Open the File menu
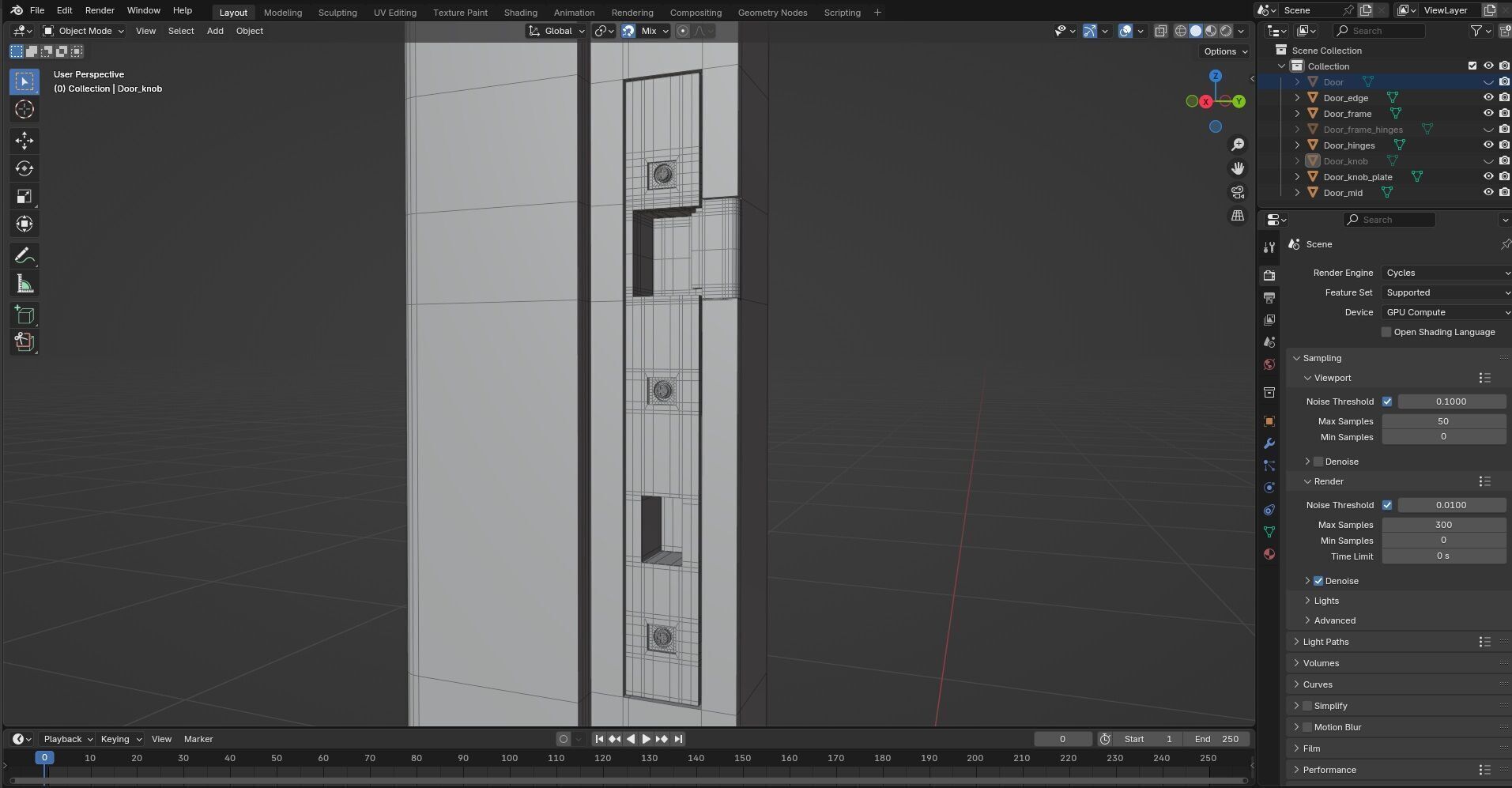 pos(36,10)
